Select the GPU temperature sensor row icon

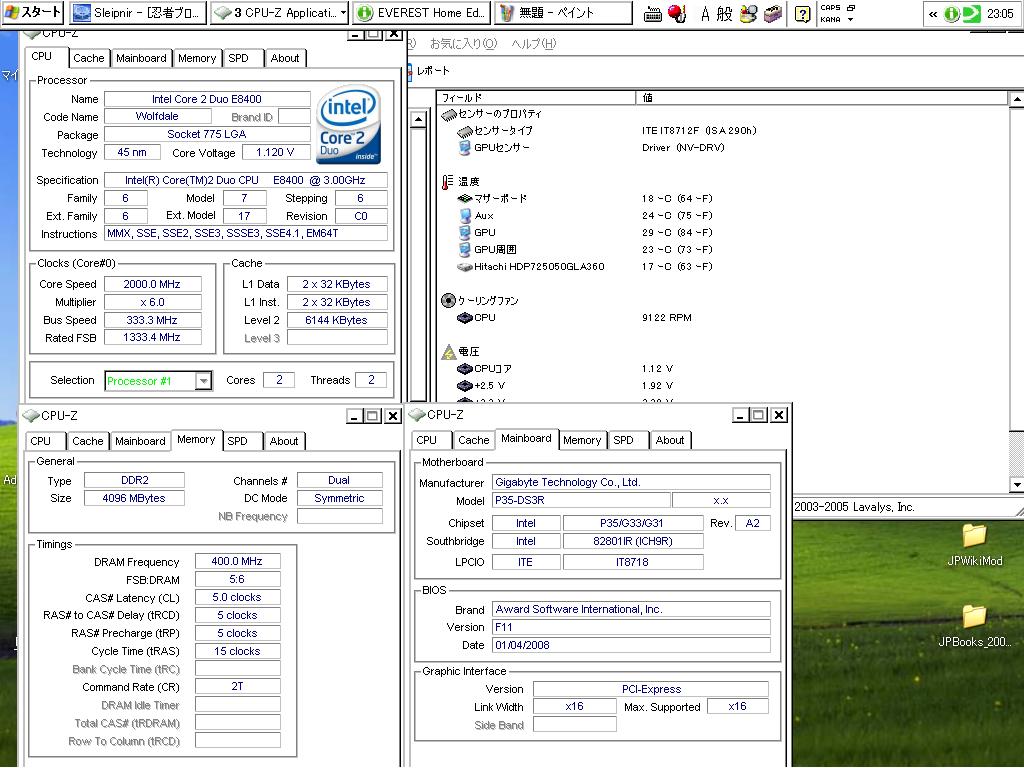click(x=465, y=232)
